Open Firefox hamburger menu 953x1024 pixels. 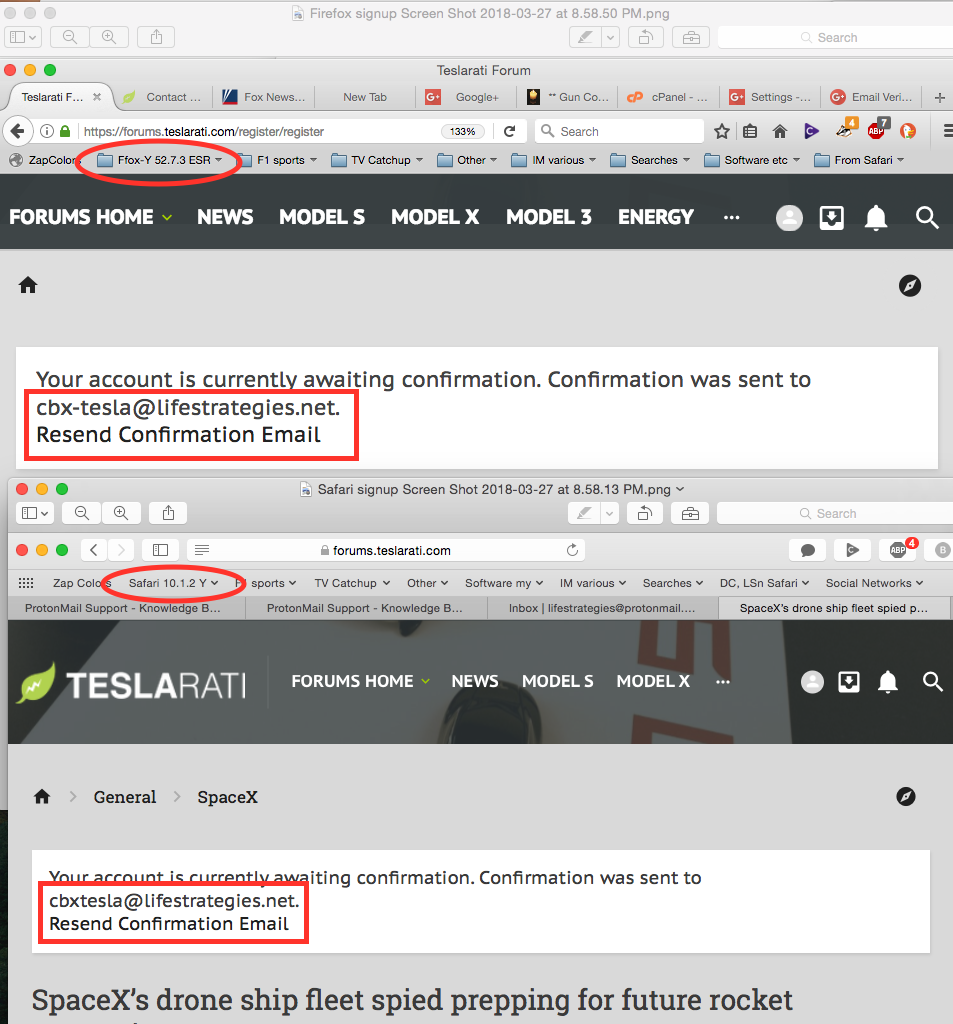pyautogui.click(x=947, y=131)
